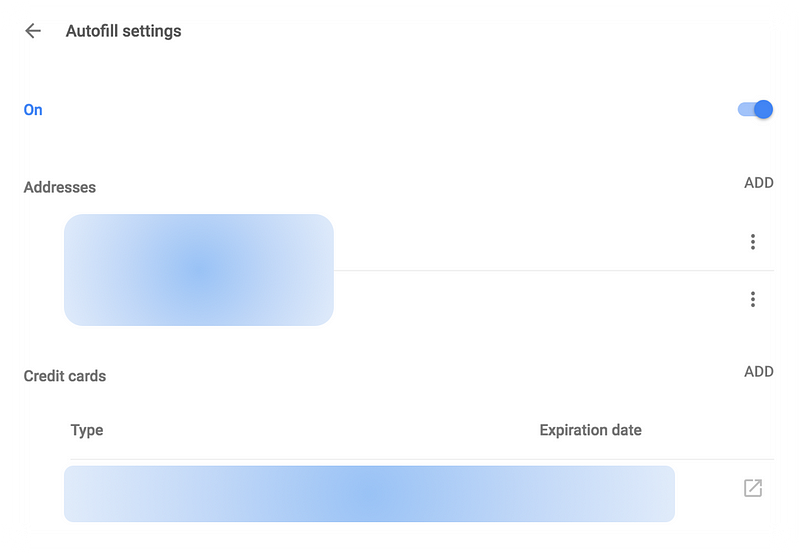The image size is (800, 554).
Task: Open more options for first address entry
Action: (x=753, y=242)
